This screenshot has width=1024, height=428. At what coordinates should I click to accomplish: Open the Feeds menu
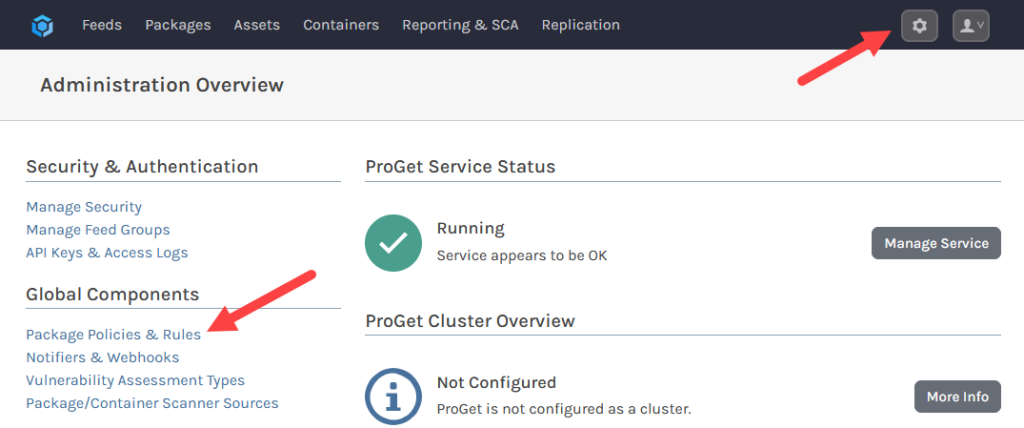click(102, 25)
